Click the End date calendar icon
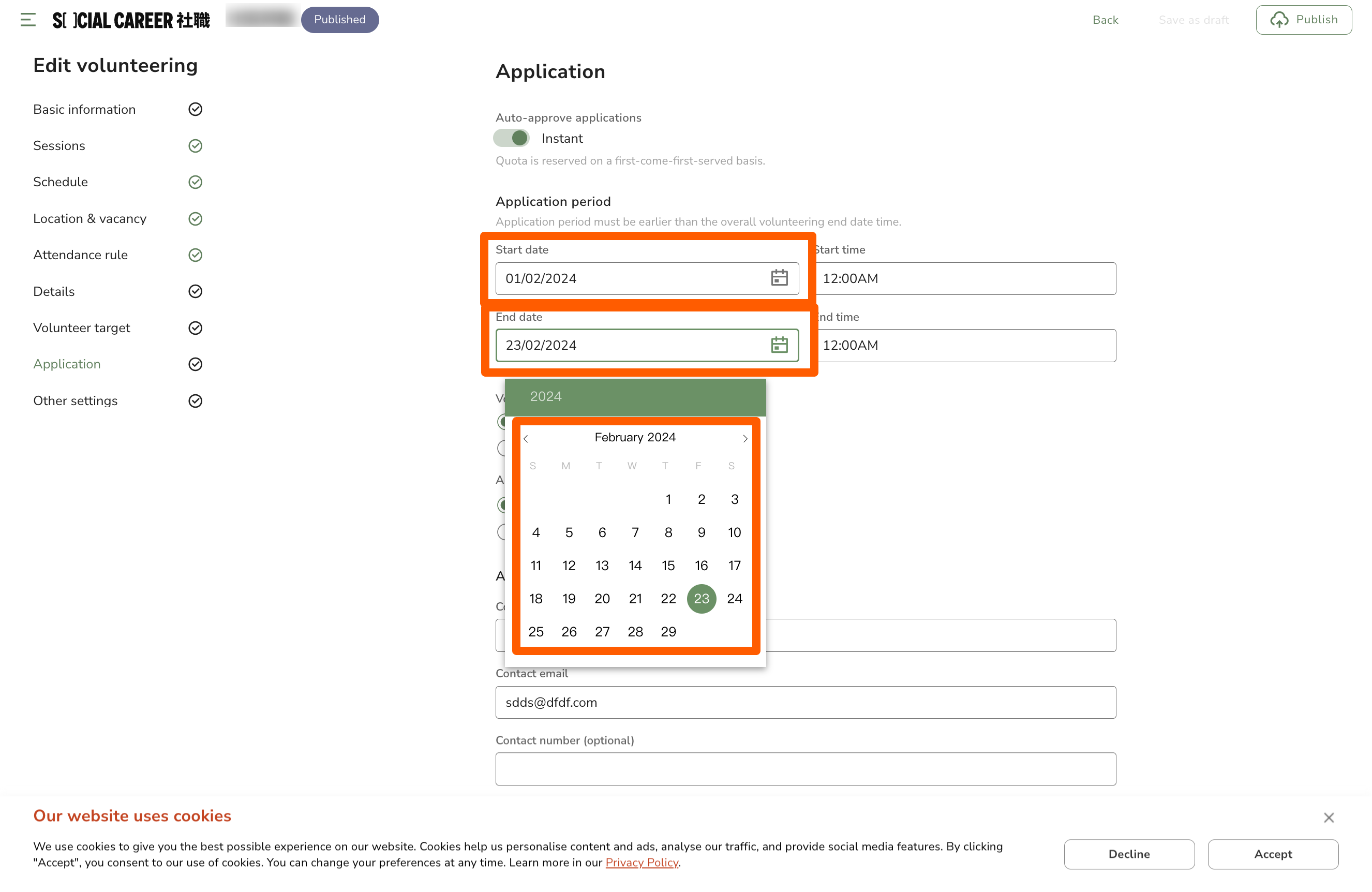The image size is (1372, 892). 779,345
